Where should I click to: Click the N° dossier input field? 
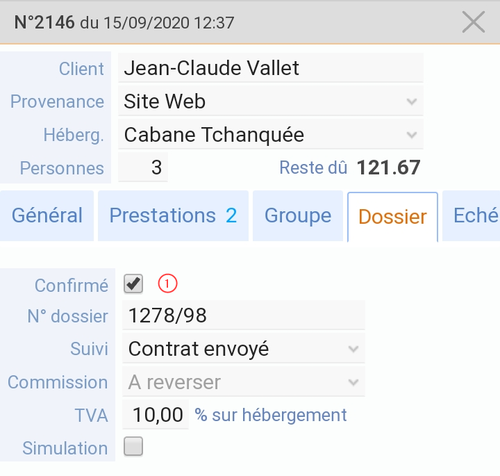click(243, 315)
